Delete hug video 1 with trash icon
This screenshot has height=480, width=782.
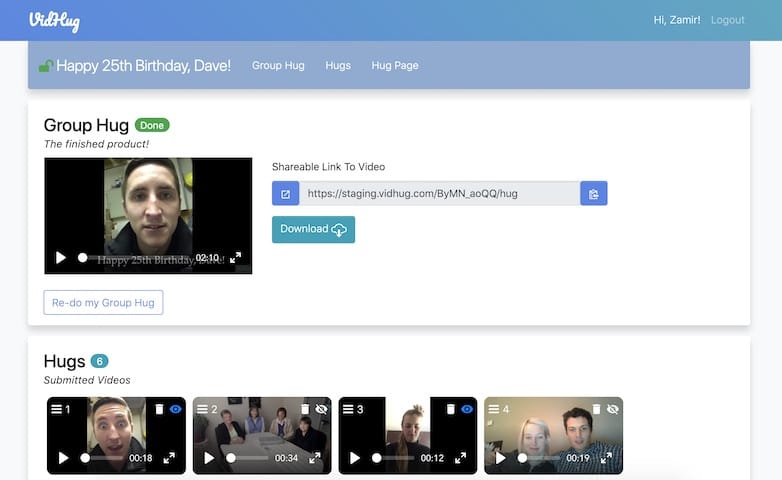[x=159, y=409]
